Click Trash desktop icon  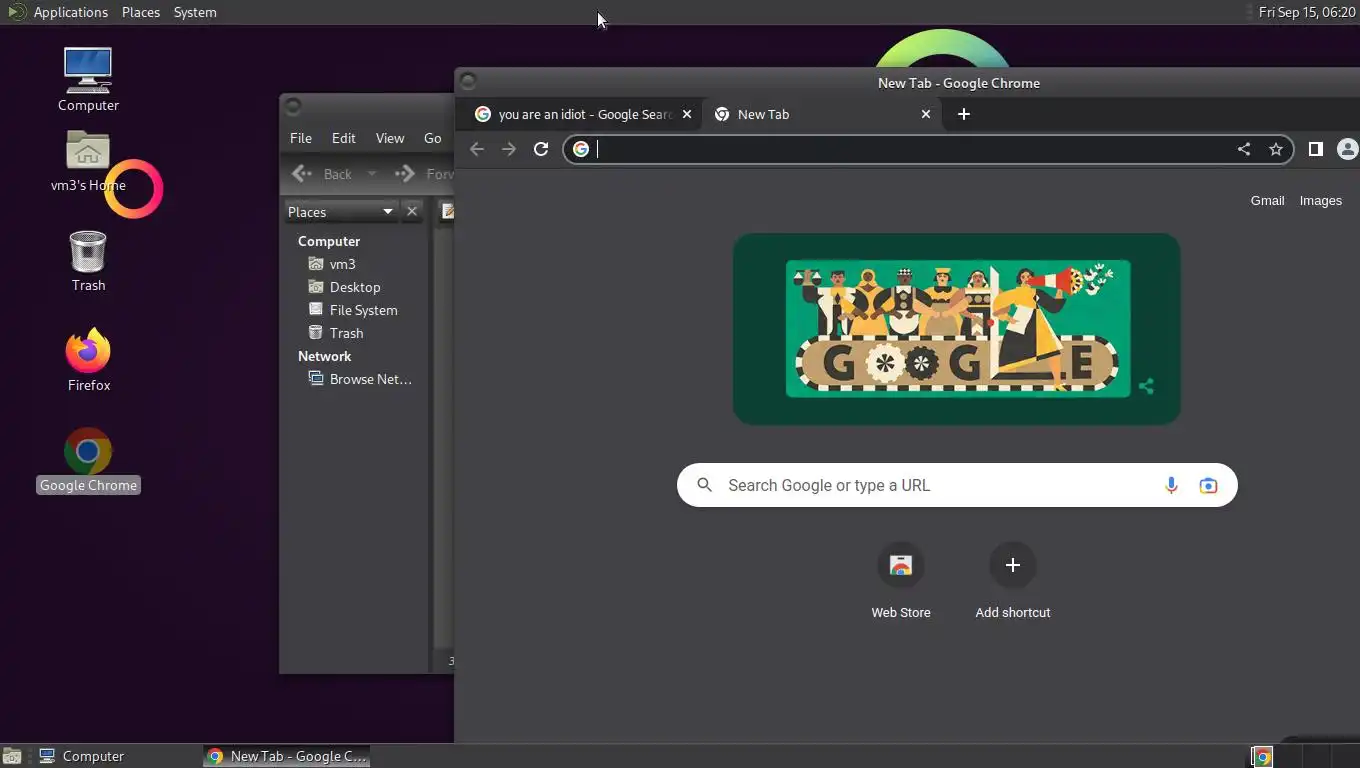[88, 261]
